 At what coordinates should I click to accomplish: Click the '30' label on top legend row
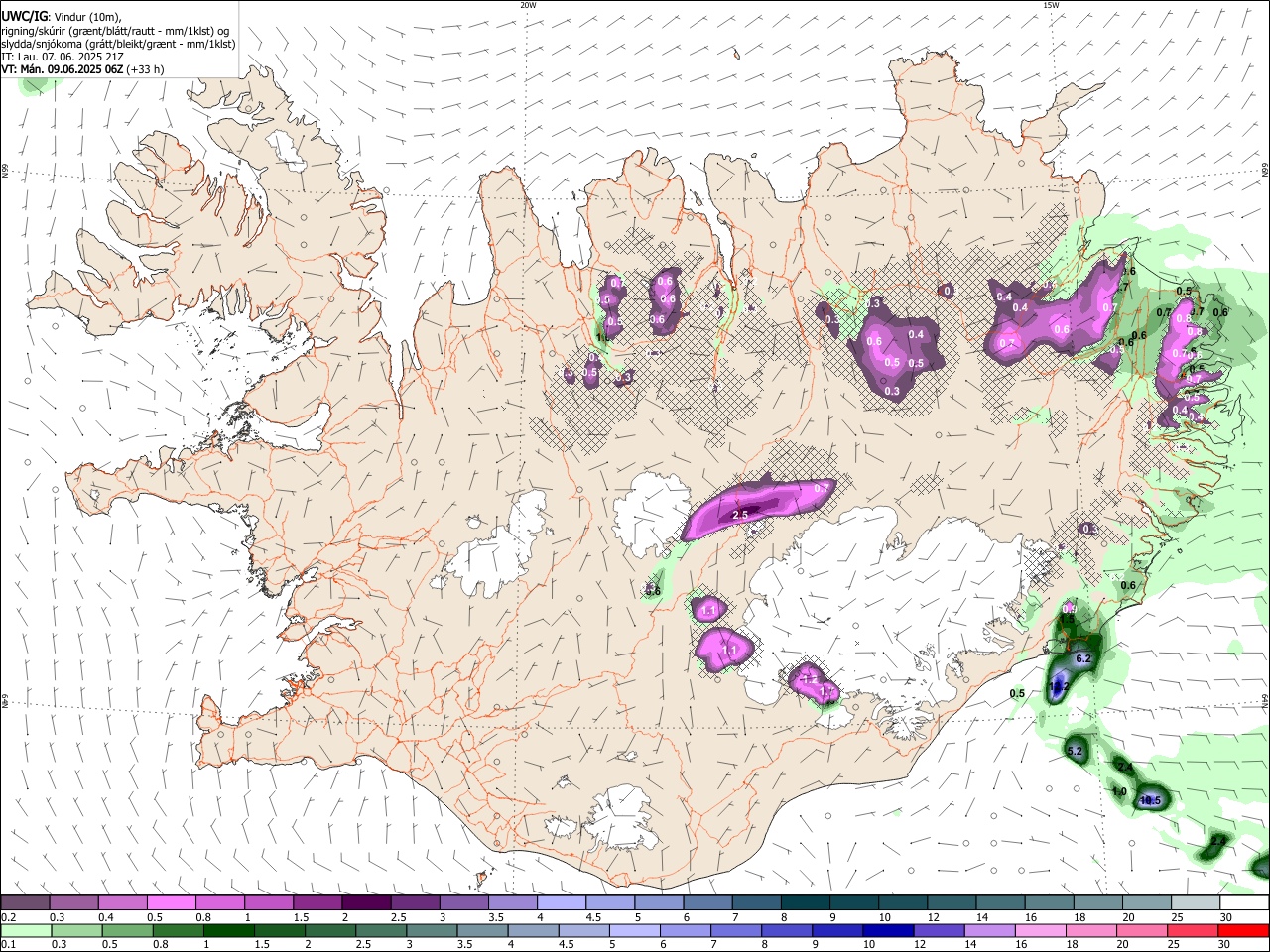(1226, 917)
